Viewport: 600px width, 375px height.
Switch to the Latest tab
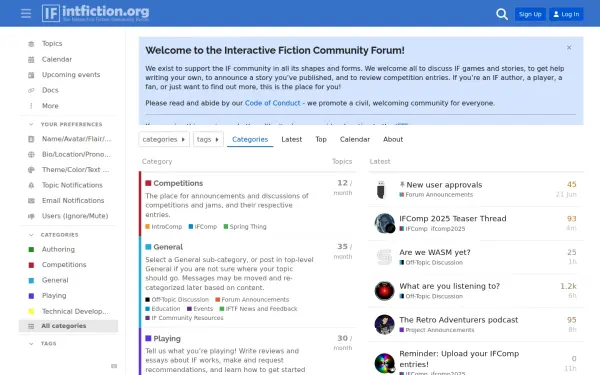292,139
